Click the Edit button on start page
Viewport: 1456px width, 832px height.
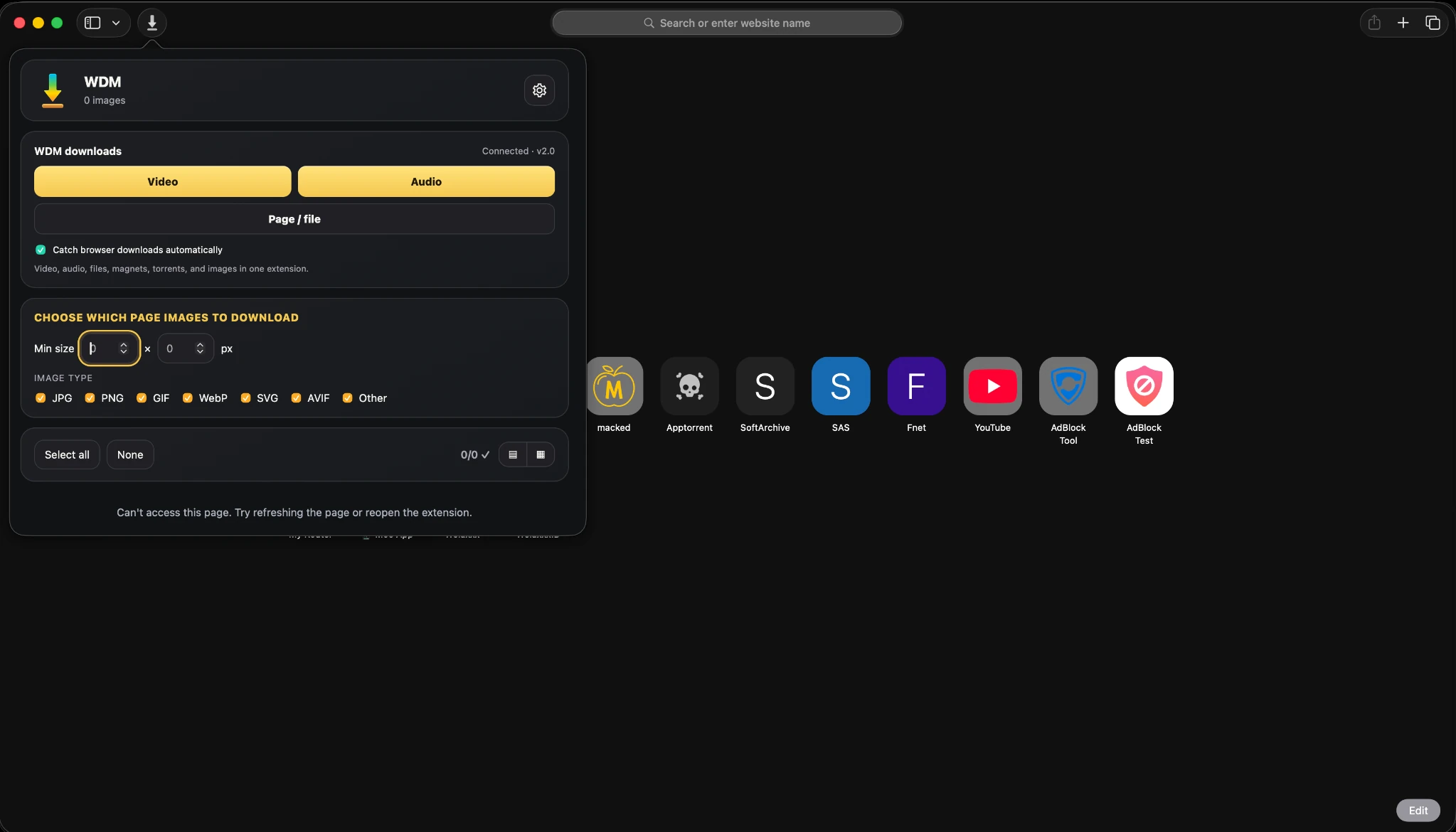(x=1418, y=810)
